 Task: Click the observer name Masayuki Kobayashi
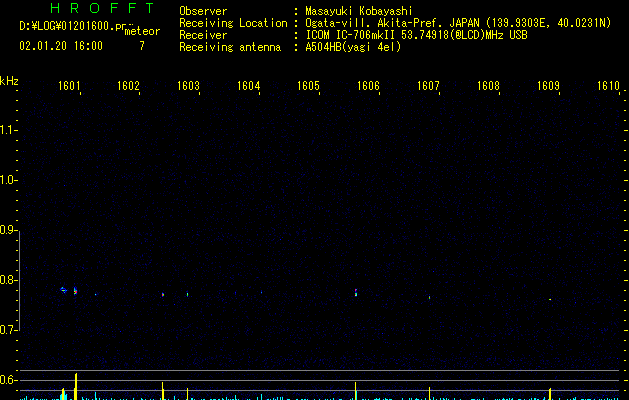tap(359, 11)
